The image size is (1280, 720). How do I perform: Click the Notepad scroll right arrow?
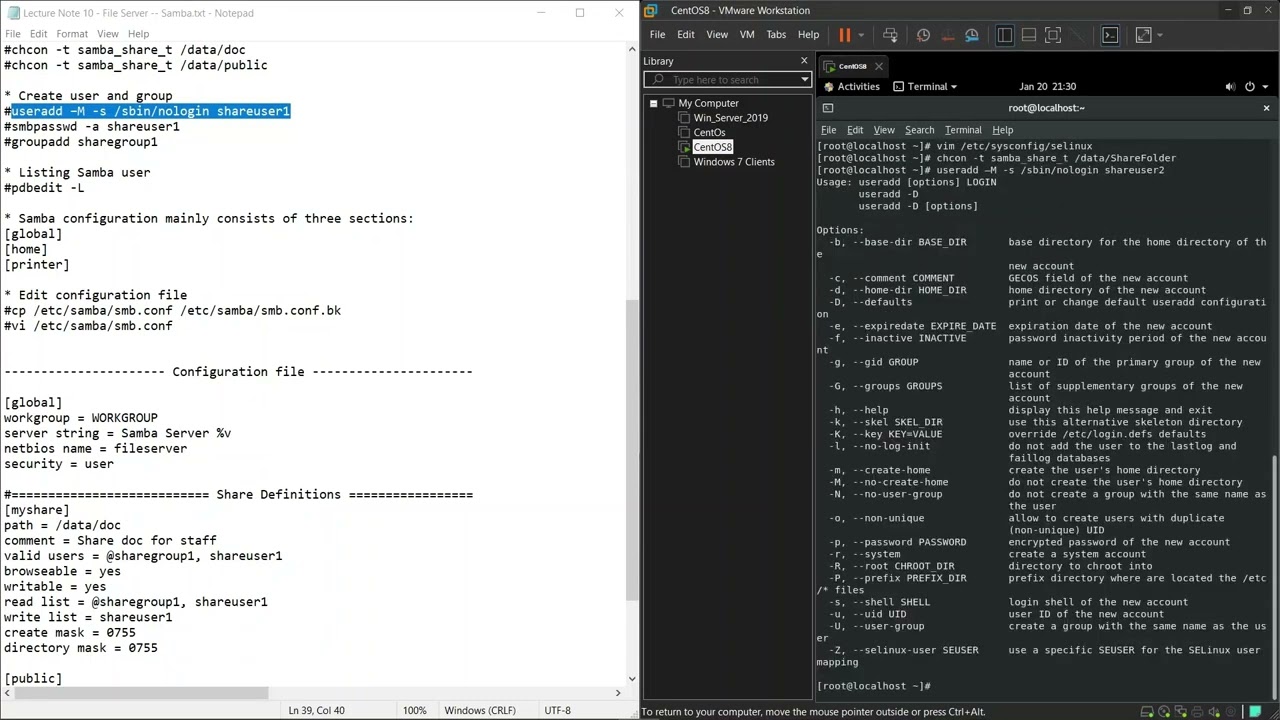pyautogui.click(x=617, y=693)
